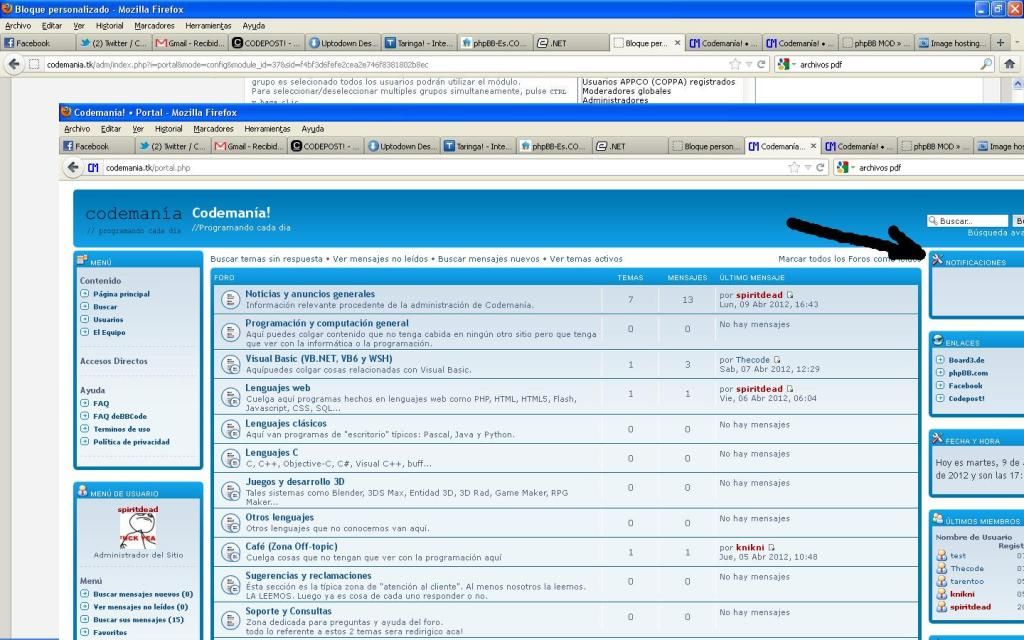Image resolution: width=1024 pixels, height=640 pixels.
Task: Click the search magnifier in the rear window's search box
Action: coord(986,64)
